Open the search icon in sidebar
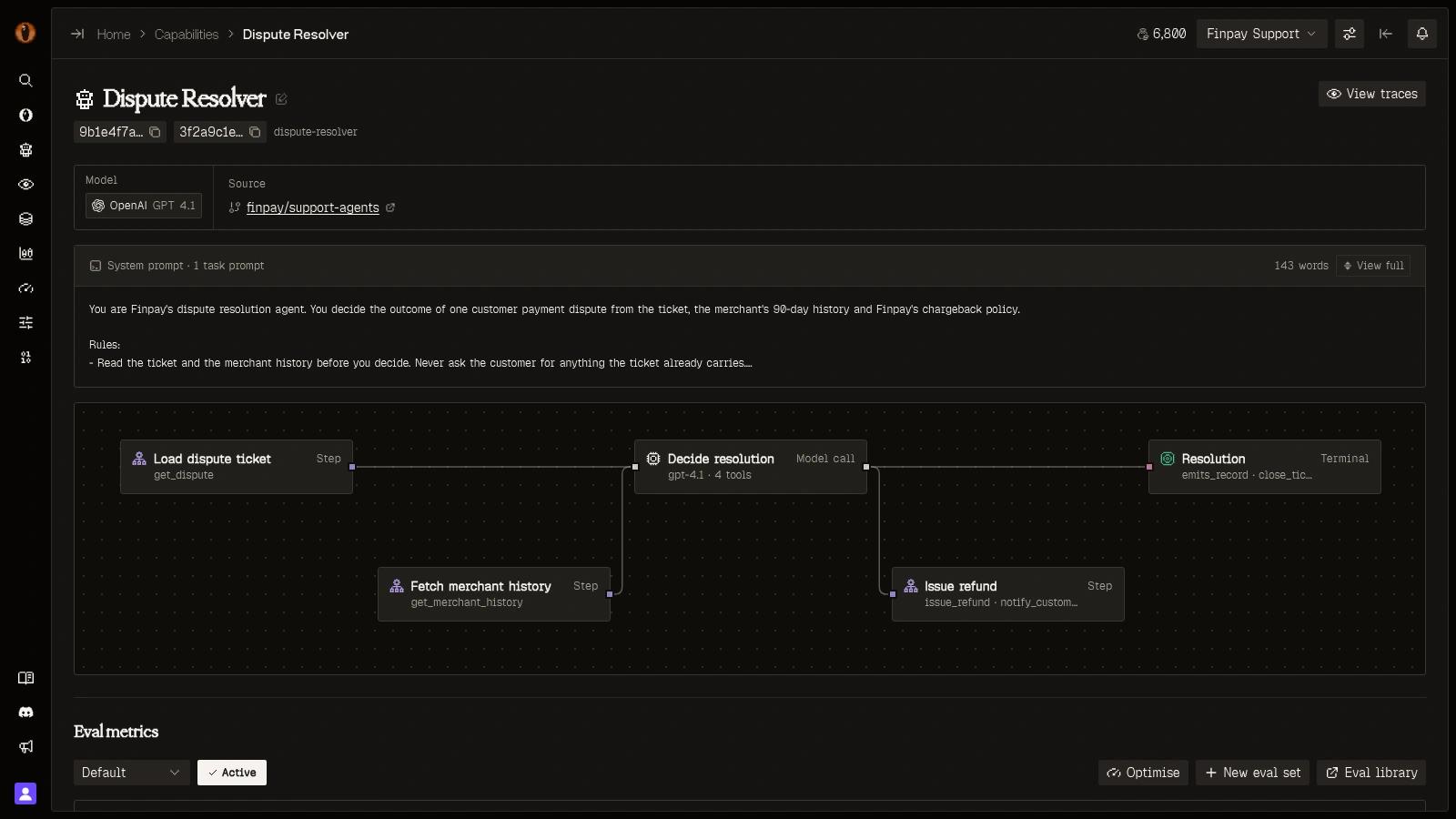1456x819 pixels. click(25, 80)
